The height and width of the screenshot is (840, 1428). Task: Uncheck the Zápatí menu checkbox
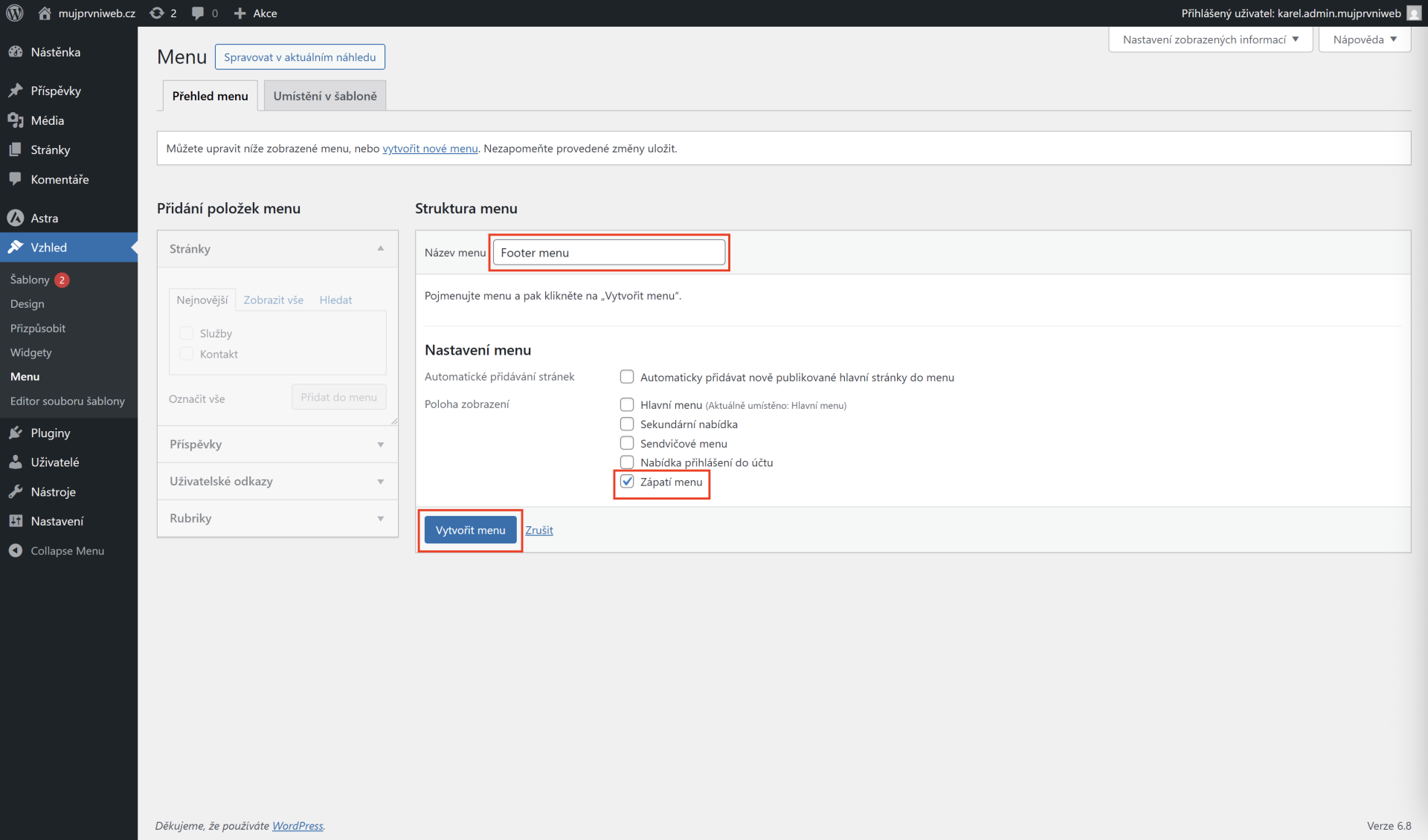coord(627,482)
